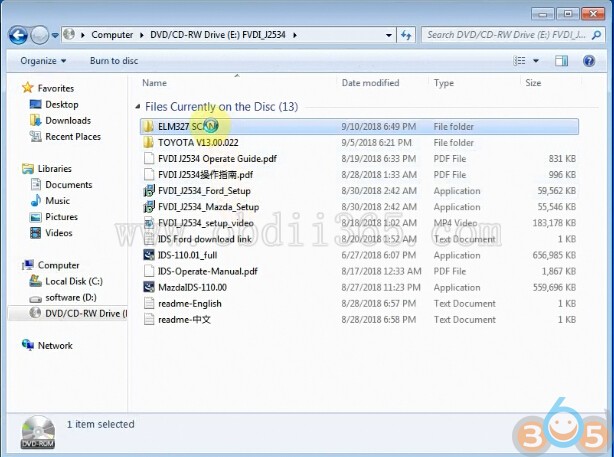Click Burn to disc
This screenshot has height=457, width=614.
[114, 61]
